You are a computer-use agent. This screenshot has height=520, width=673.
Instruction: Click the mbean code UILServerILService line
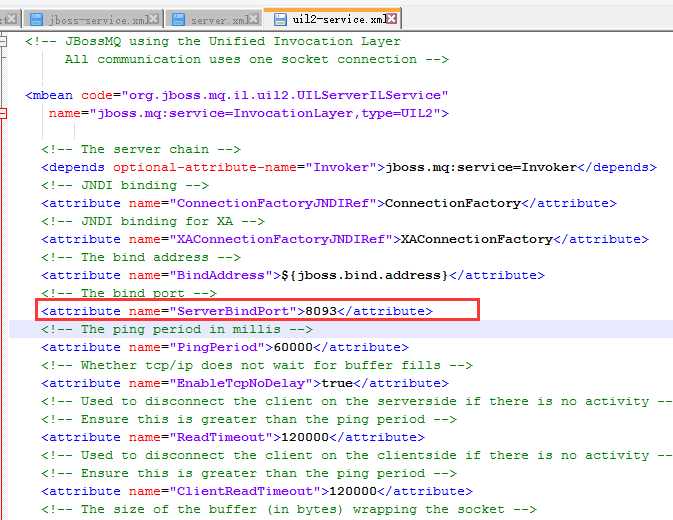(237, 95)
